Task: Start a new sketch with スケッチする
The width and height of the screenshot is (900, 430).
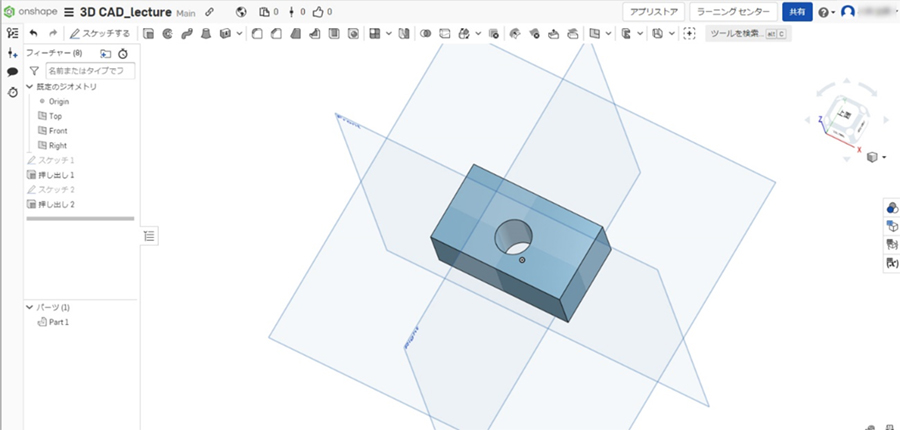Action: (x=100, y=33)
